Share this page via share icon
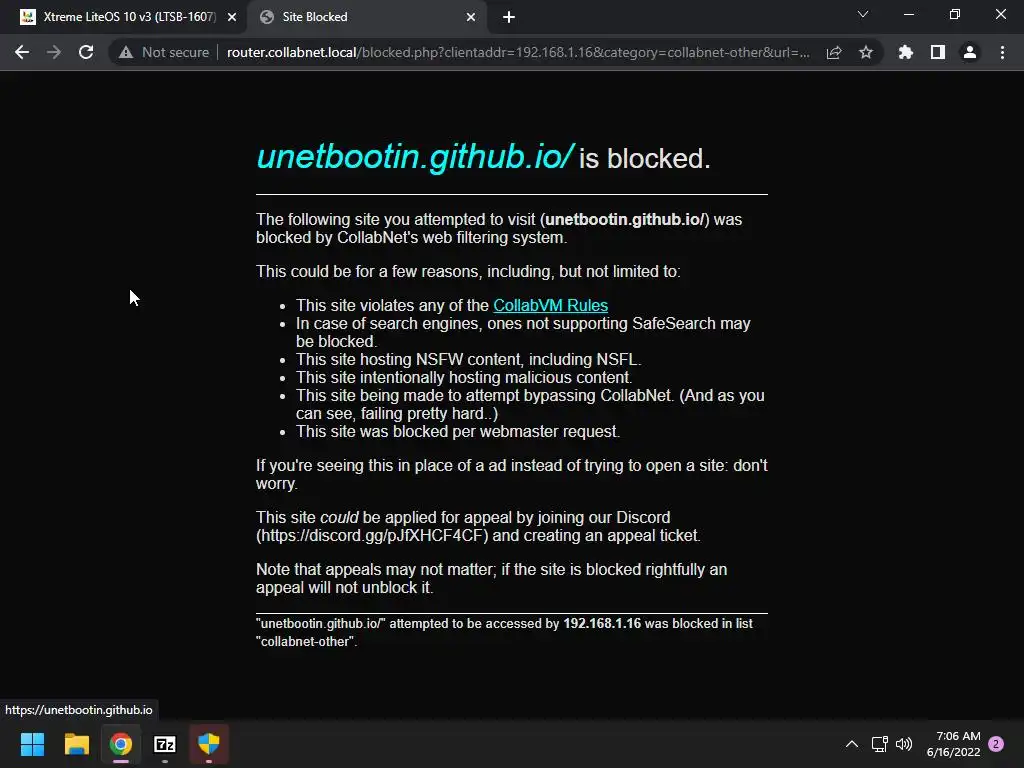Image resolution: width=1024 pixels, height=768 pixels. coord(834,52)
